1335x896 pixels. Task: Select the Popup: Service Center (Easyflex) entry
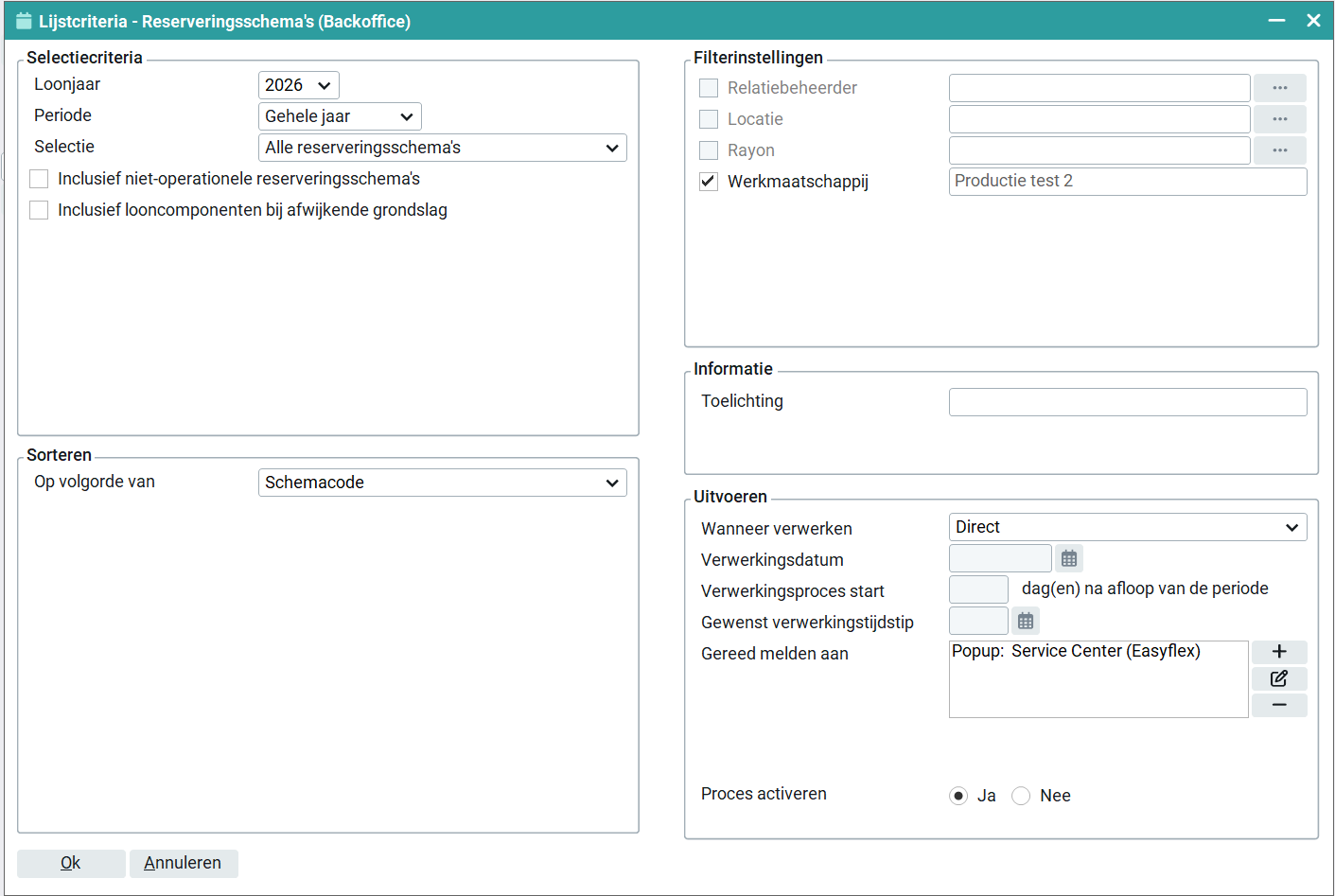[x=1076, y=651]
